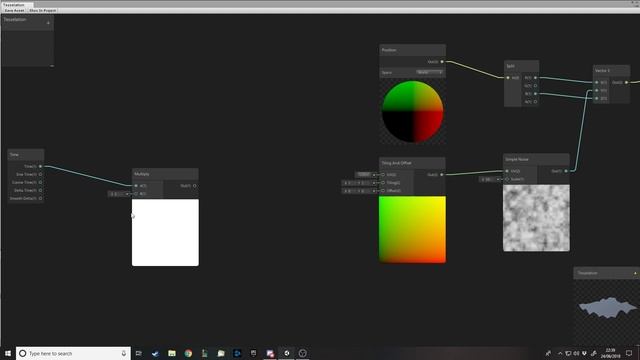The width and height of the screenshot is (640, 360).
Task: Open the Position node Space dropdown
Action: 430,72
